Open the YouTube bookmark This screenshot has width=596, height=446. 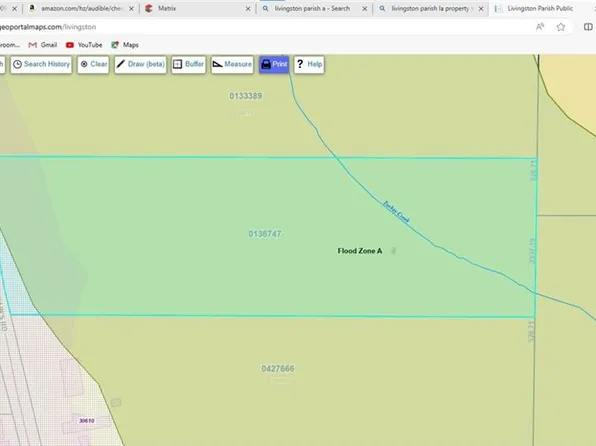tap(84, 45)
